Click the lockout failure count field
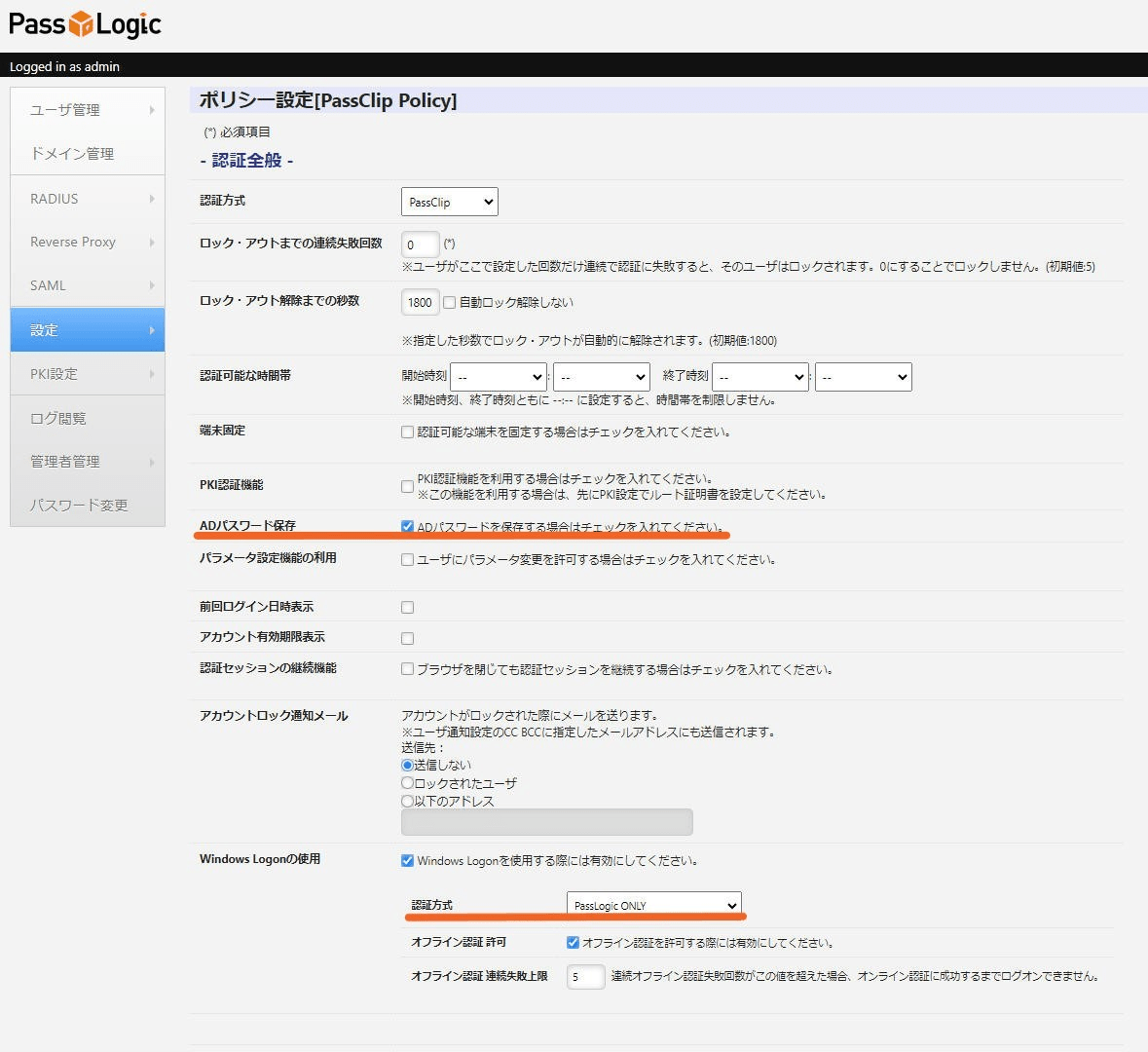Screen dimensions: 1148x1052 pos(420,244)
